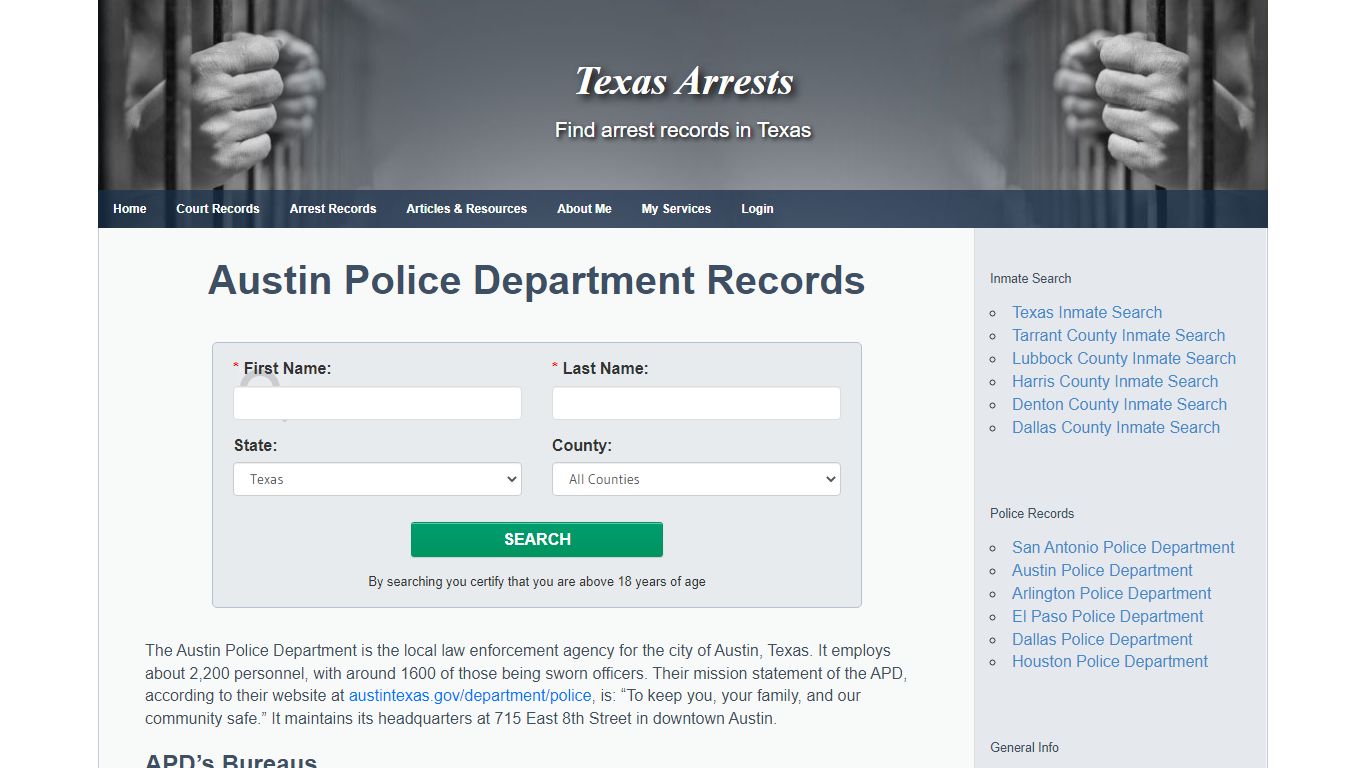This screenshot has height=768, width=1366.
Task: Expand the State dropdown showing Texas
Action: coord(377,479)
